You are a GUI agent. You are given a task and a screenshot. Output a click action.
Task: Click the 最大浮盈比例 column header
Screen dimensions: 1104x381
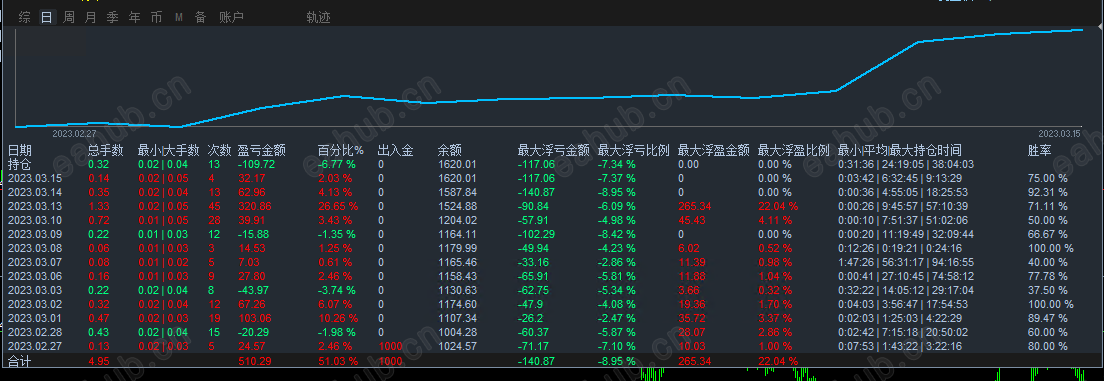794,150
